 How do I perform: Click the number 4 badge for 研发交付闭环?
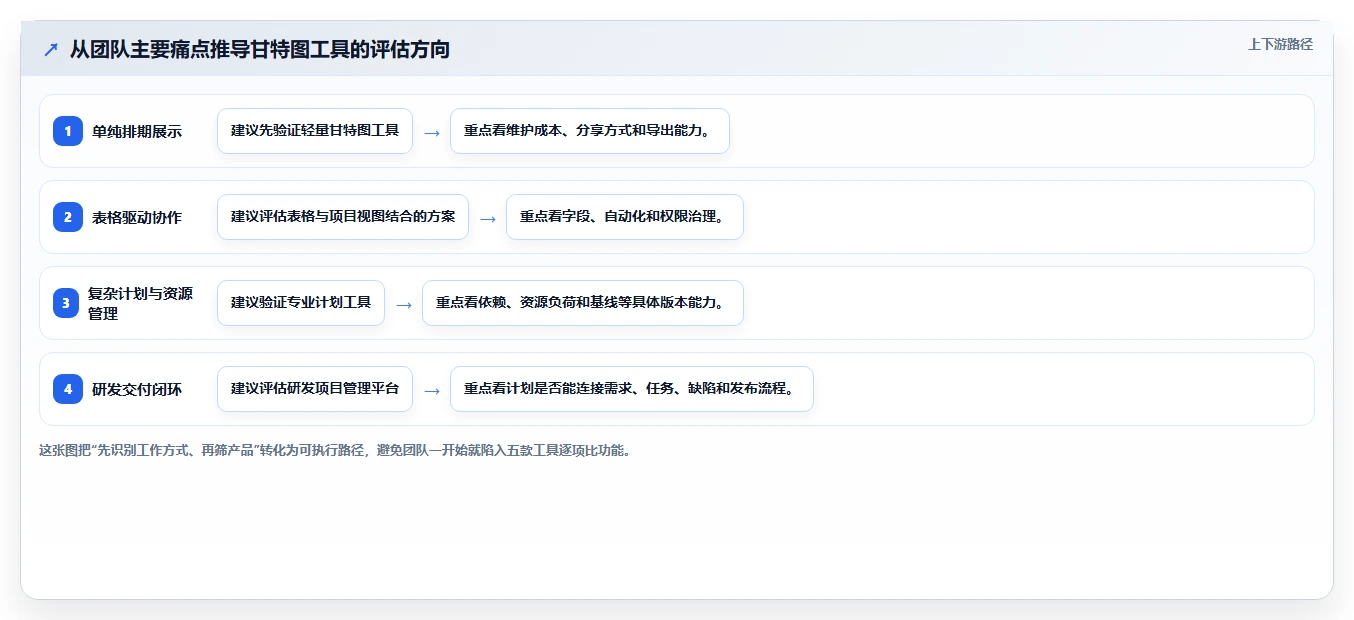(68, 389)
